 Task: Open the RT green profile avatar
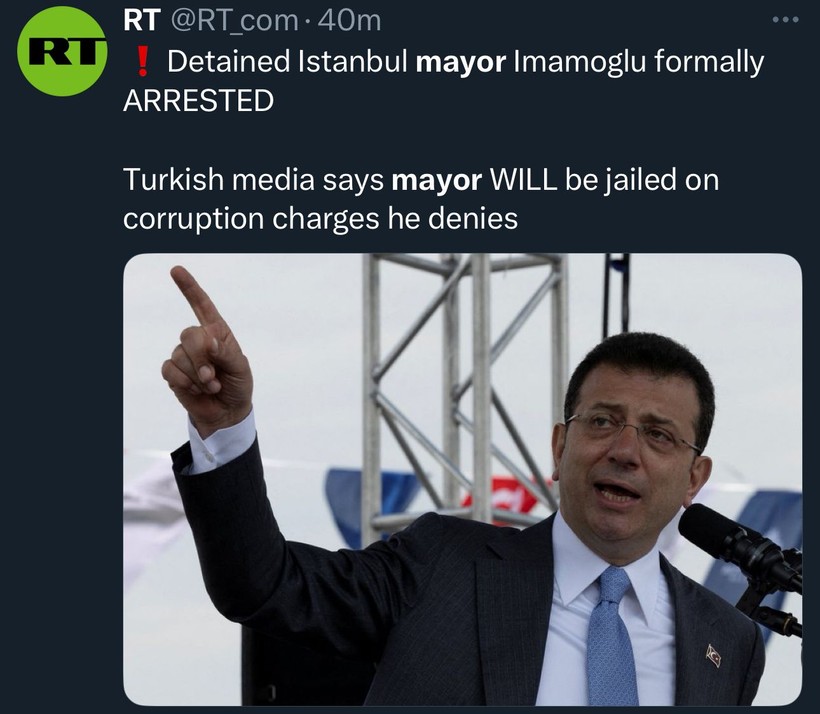62,51
